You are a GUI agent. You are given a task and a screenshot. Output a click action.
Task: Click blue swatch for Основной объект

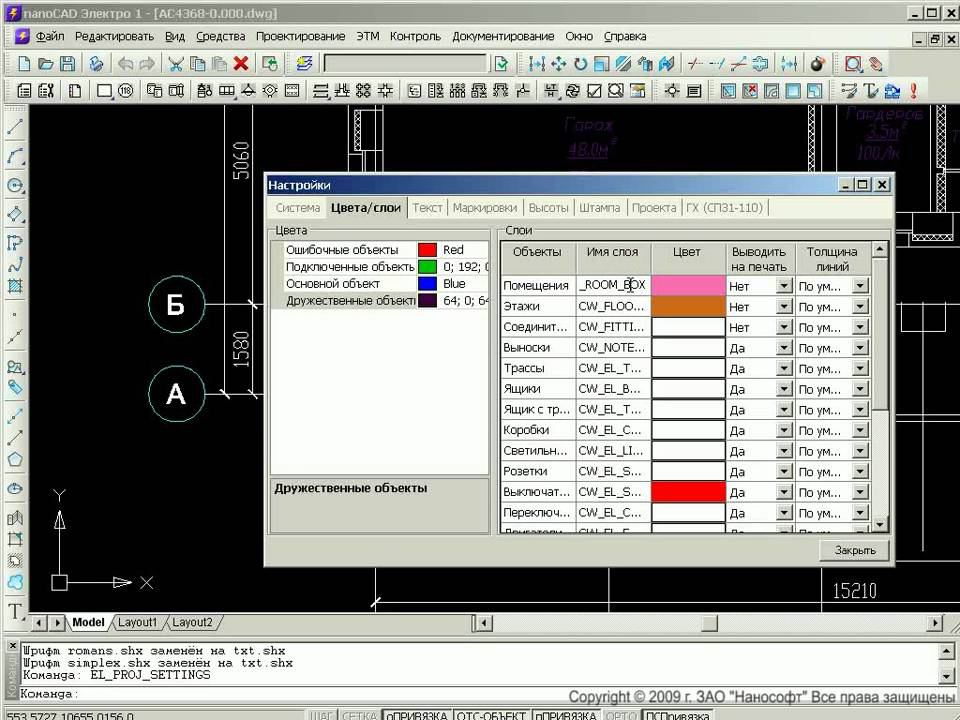click(427, 284)
